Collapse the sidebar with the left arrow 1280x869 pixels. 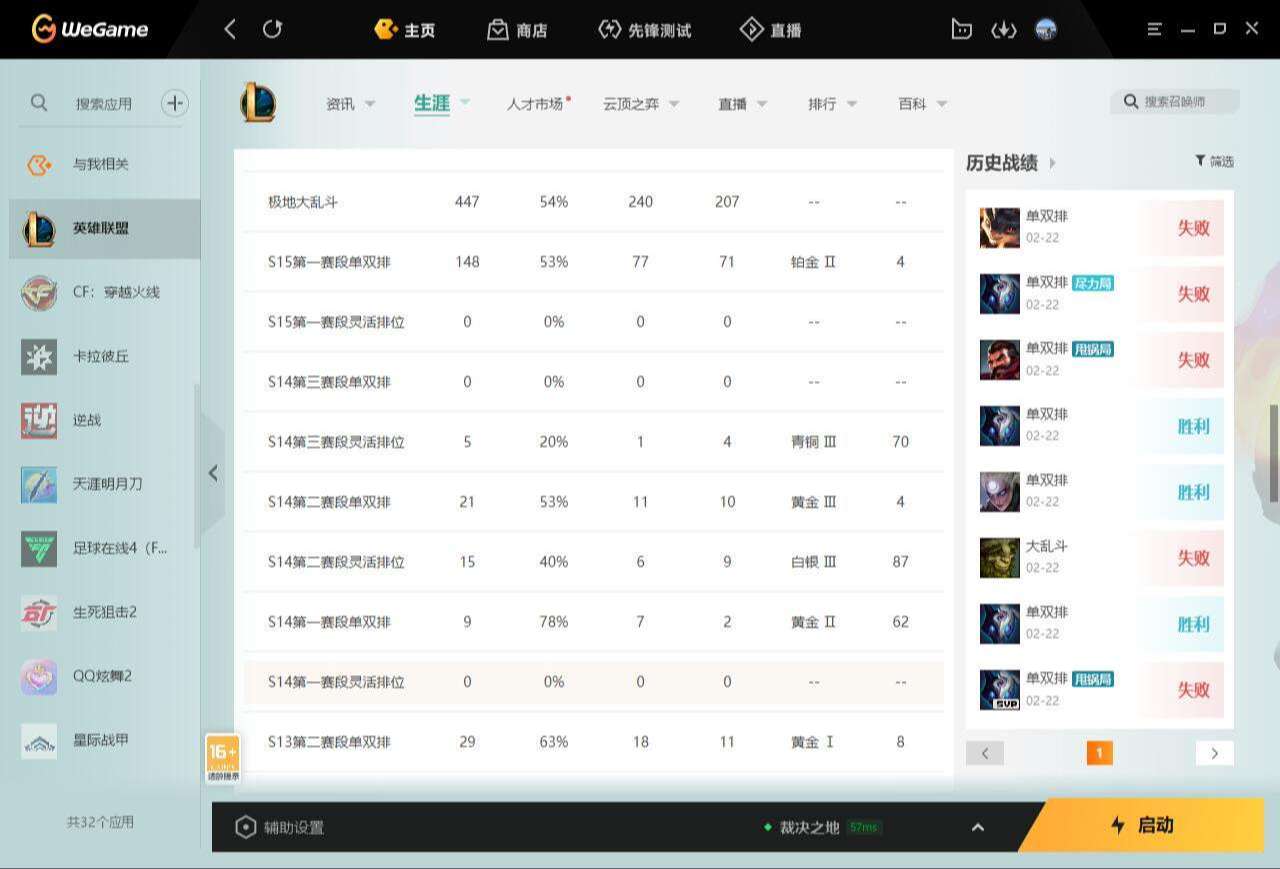click(x=212, y=473)
